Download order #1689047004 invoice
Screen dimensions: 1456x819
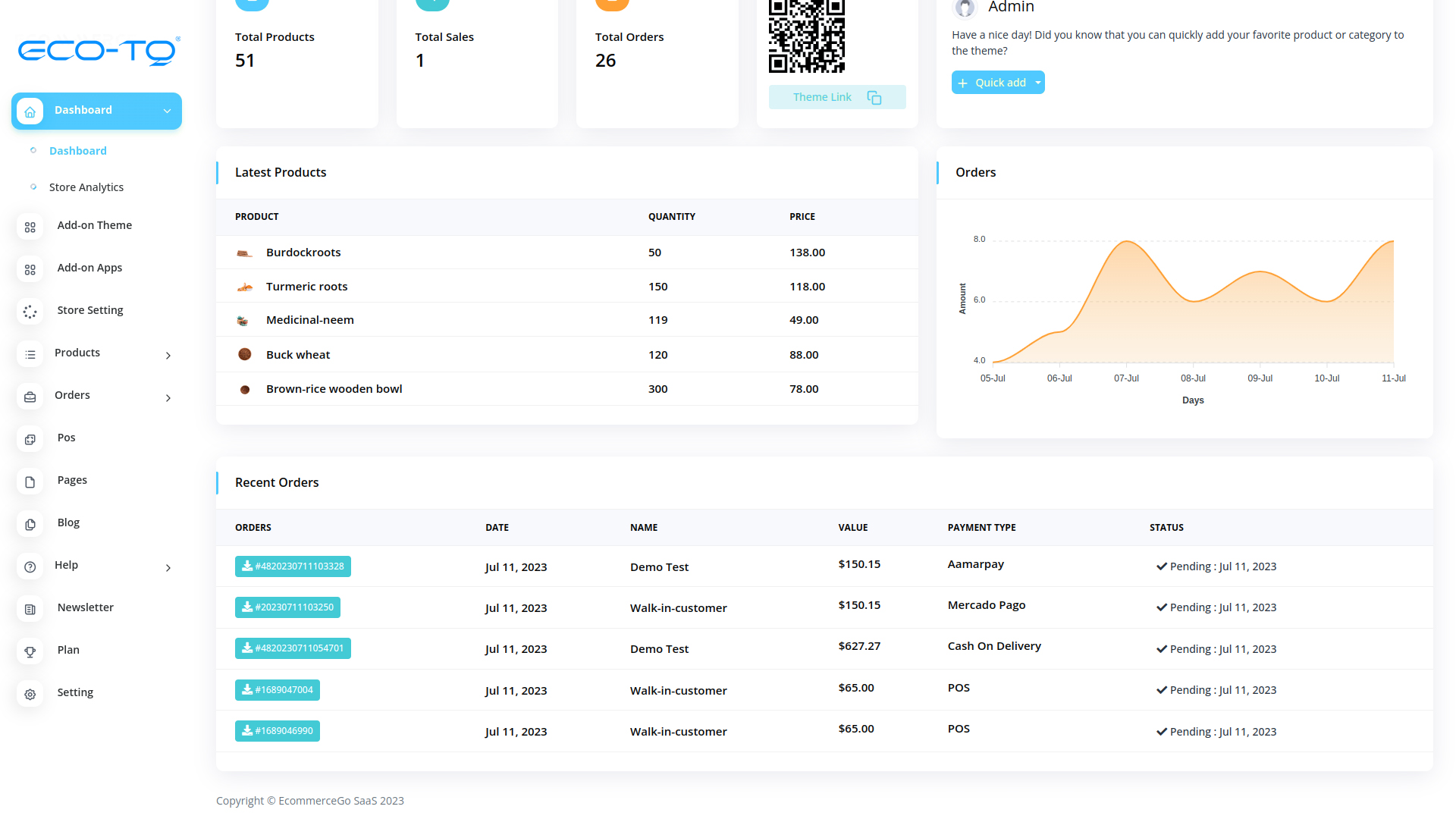pos(278,690)
